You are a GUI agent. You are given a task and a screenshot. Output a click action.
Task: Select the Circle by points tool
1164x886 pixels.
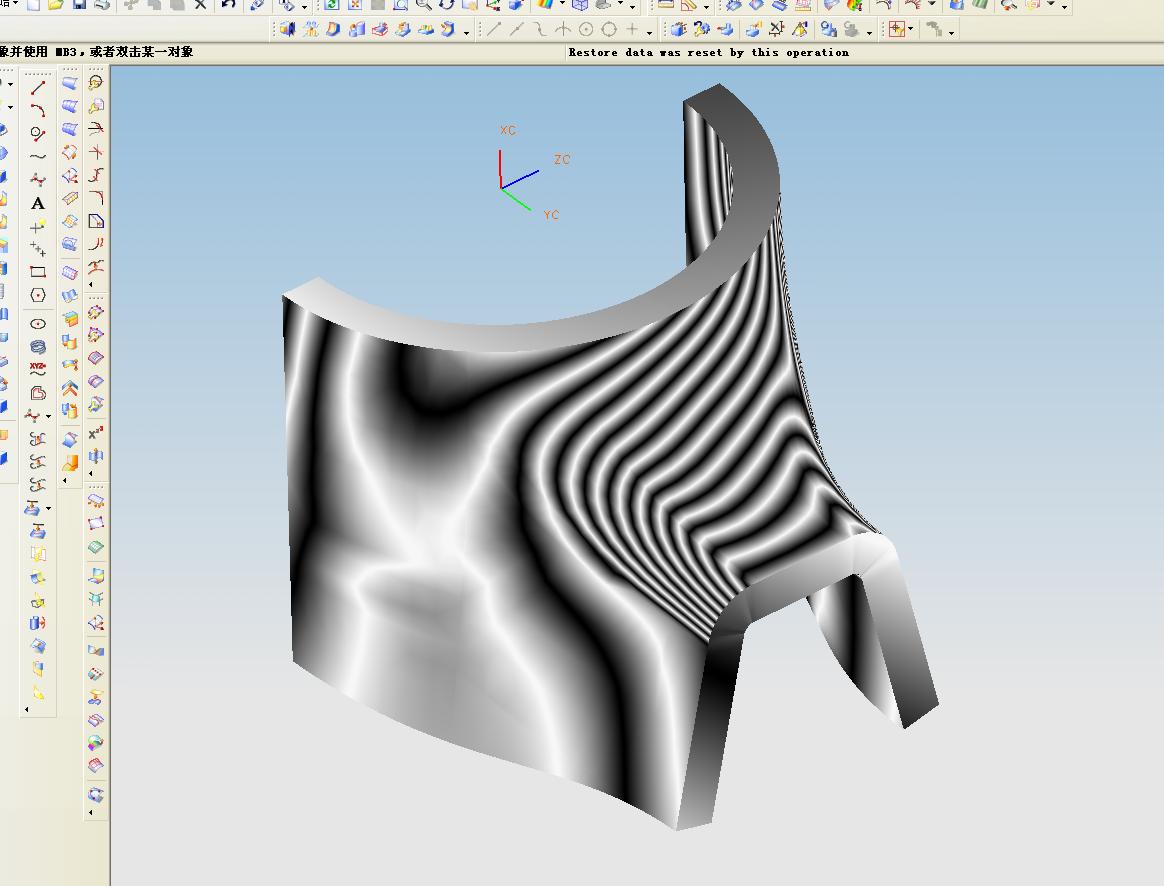[38, 134]
